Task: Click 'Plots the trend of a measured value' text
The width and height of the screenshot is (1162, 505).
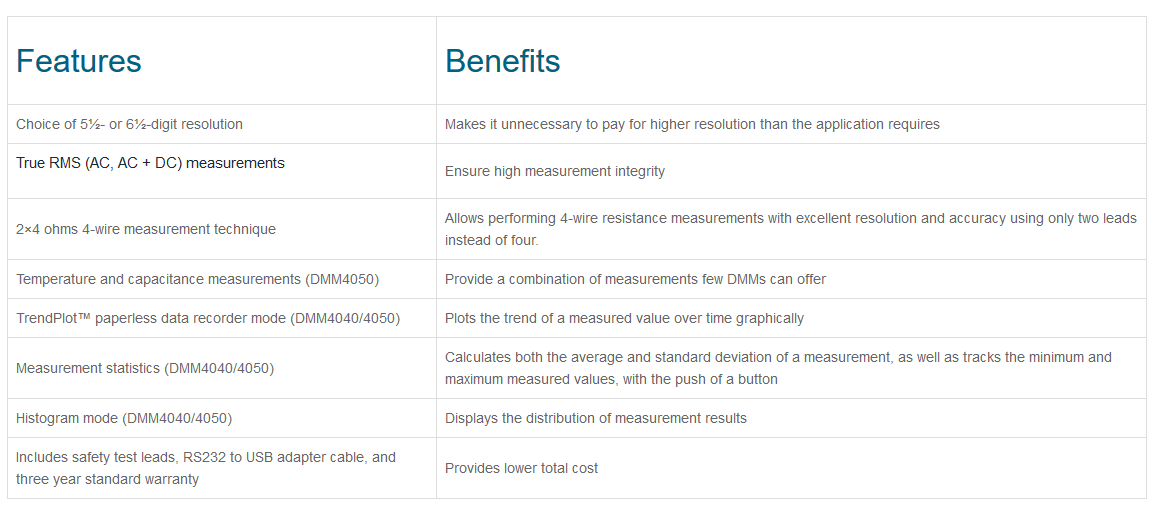Action: pyautogui.click(x=624, y=319)
